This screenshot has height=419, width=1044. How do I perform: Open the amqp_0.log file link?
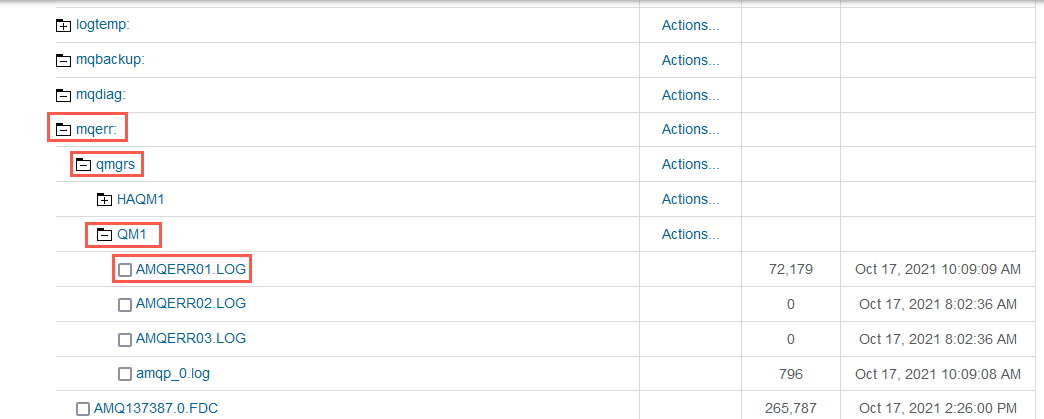pos(172,373)
